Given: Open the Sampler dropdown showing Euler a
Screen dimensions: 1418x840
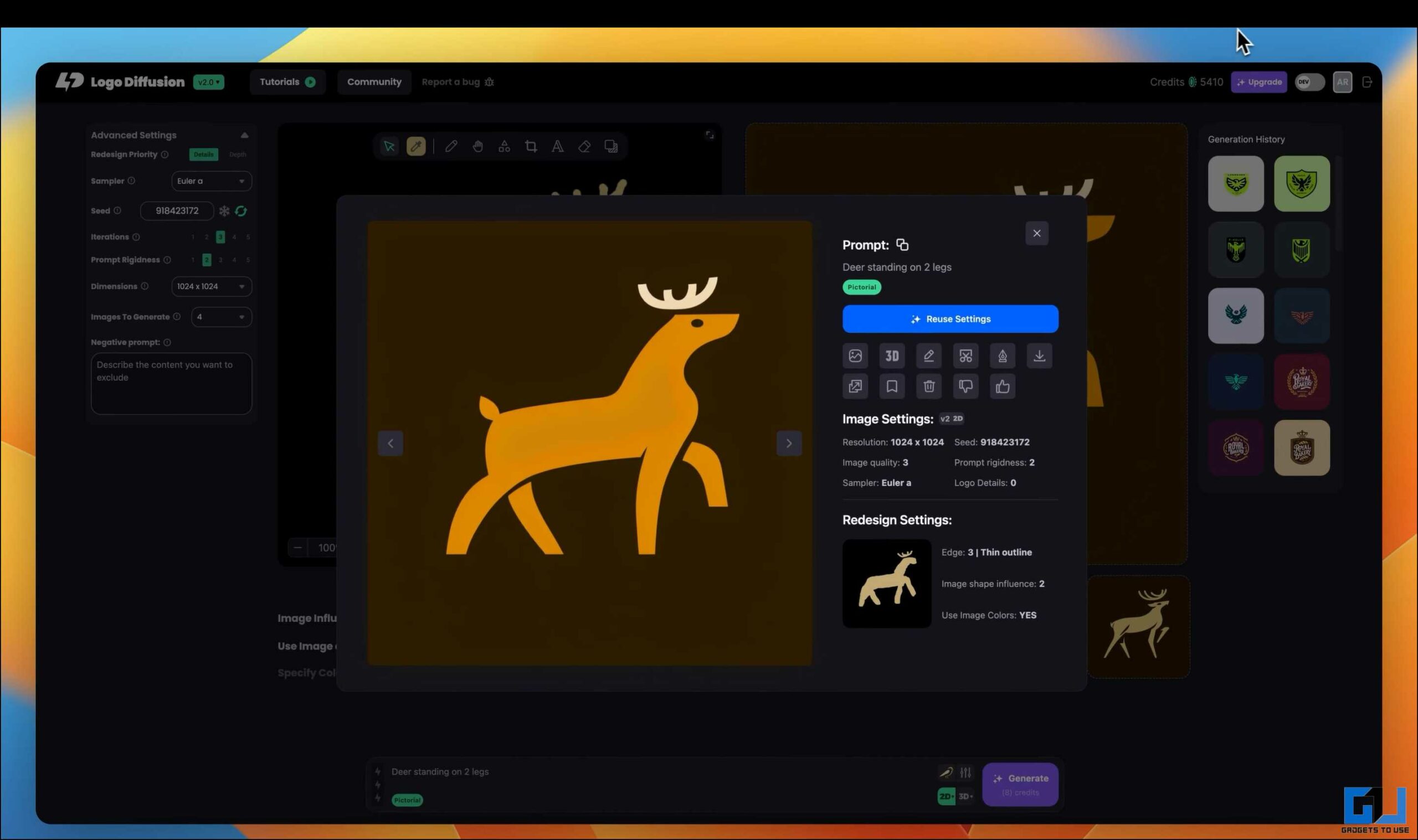Looking at the screenshot, I should coord(211,181).
